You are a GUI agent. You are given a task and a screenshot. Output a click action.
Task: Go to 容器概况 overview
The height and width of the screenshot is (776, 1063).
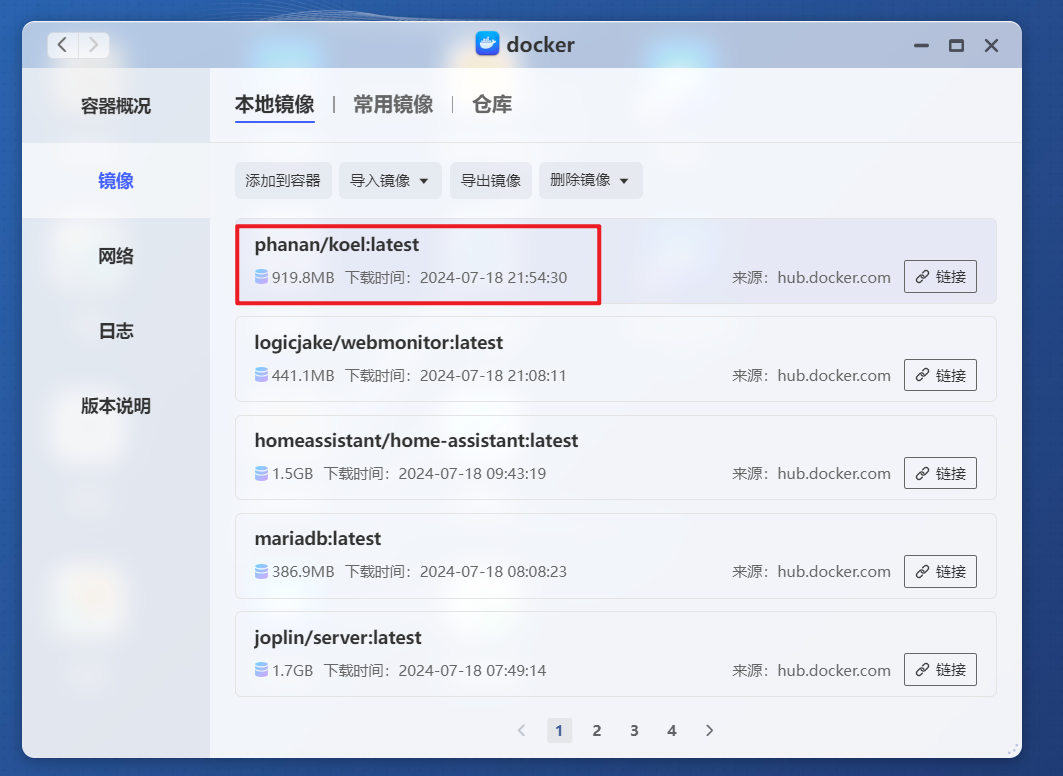click(115, 105)
